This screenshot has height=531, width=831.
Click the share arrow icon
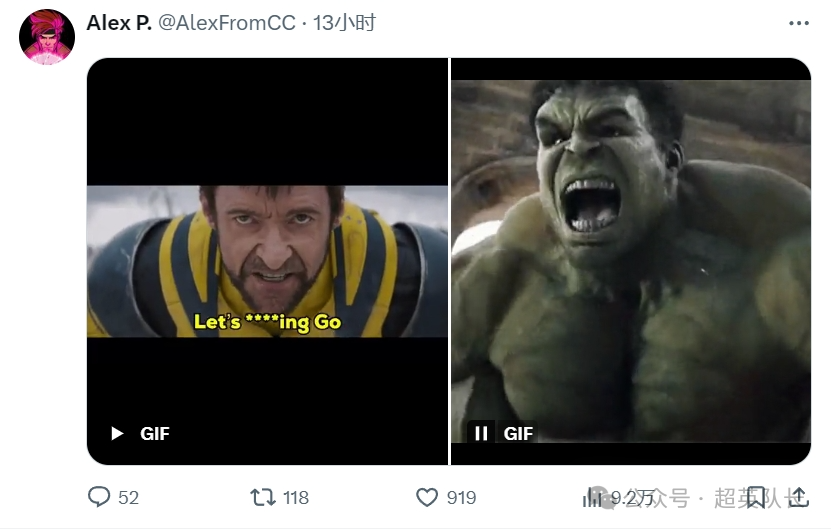pyautogui.click(x=797, y=497)
